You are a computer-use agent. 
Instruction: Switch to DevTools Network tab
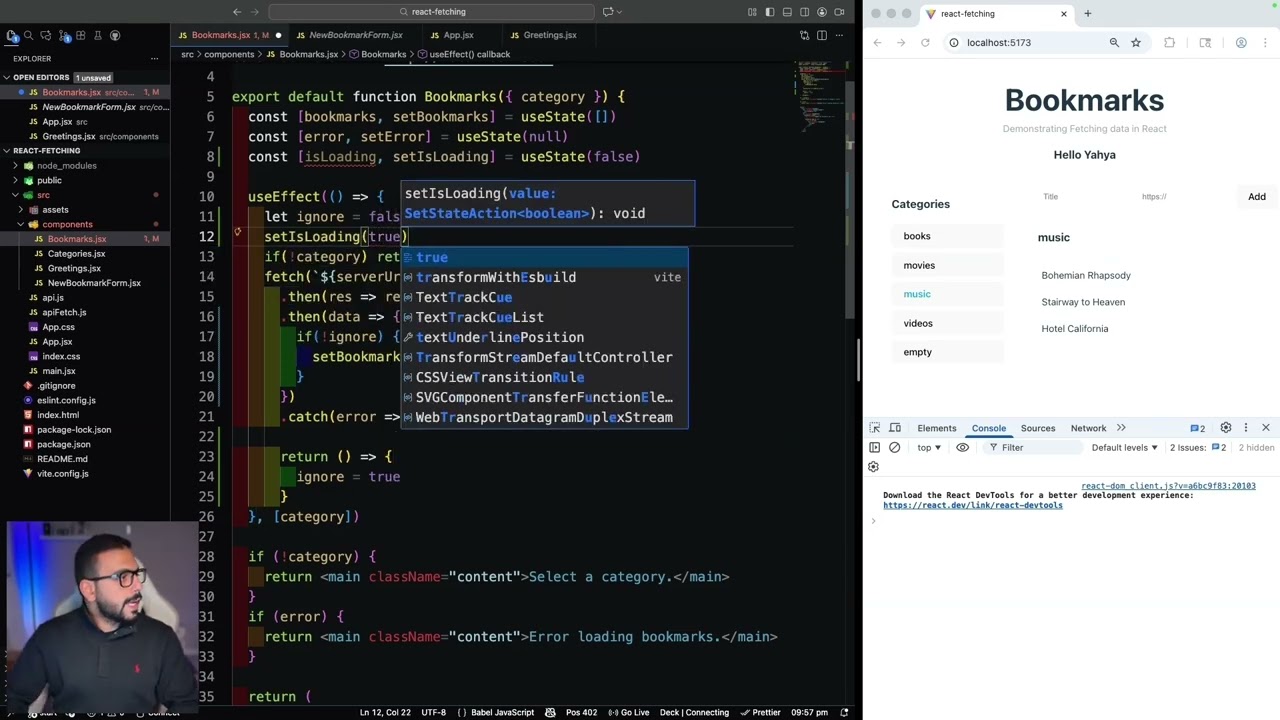click(x=1088, y=428)
